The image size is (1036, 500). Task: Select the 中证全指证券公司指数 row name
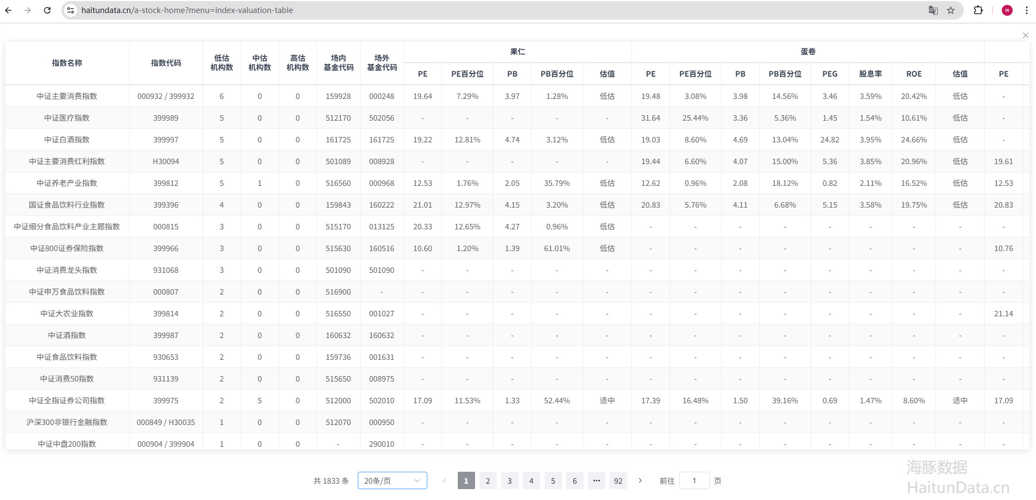(x=67, y=400)
